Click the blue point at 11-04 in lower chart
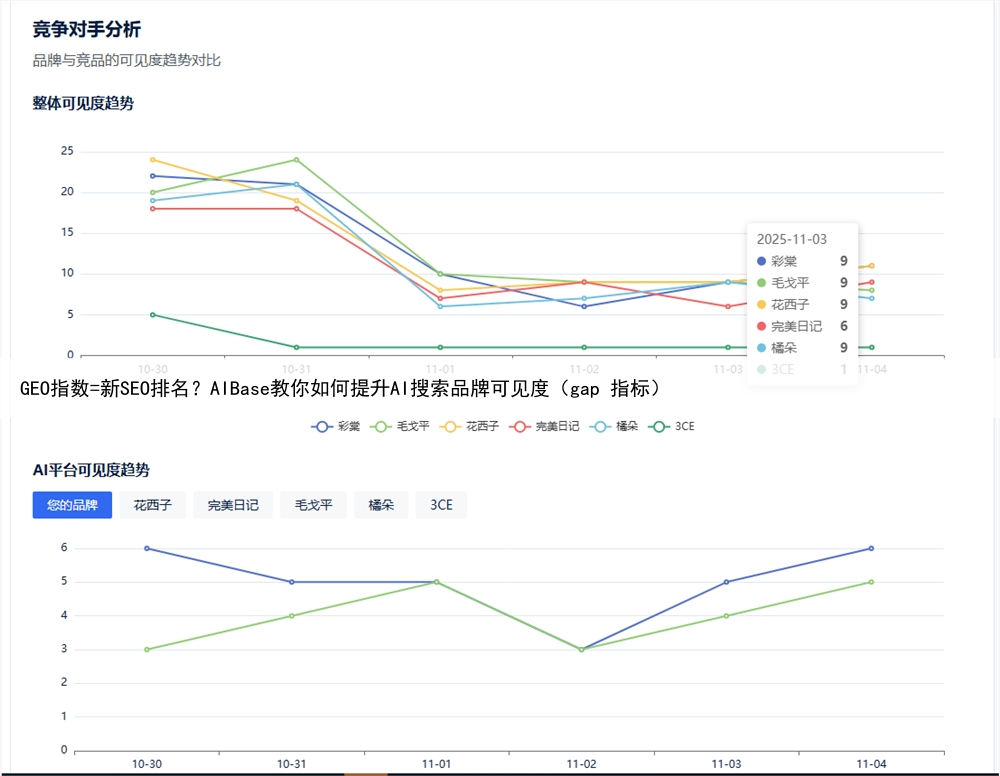The height and width of the screenshot is (776, 1000). 871,548
